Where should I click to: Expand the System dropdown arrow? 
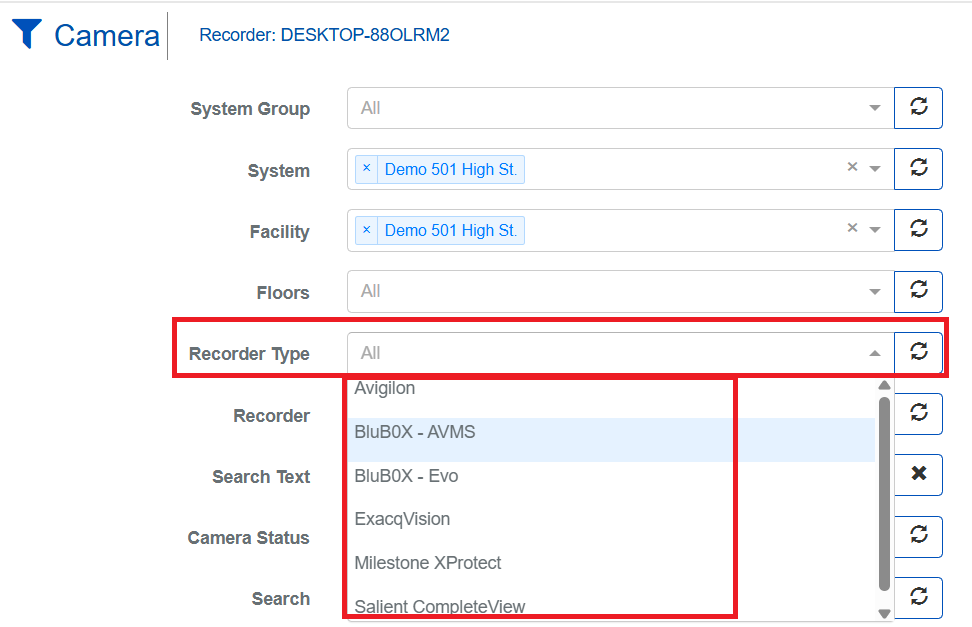coord(875,169)
